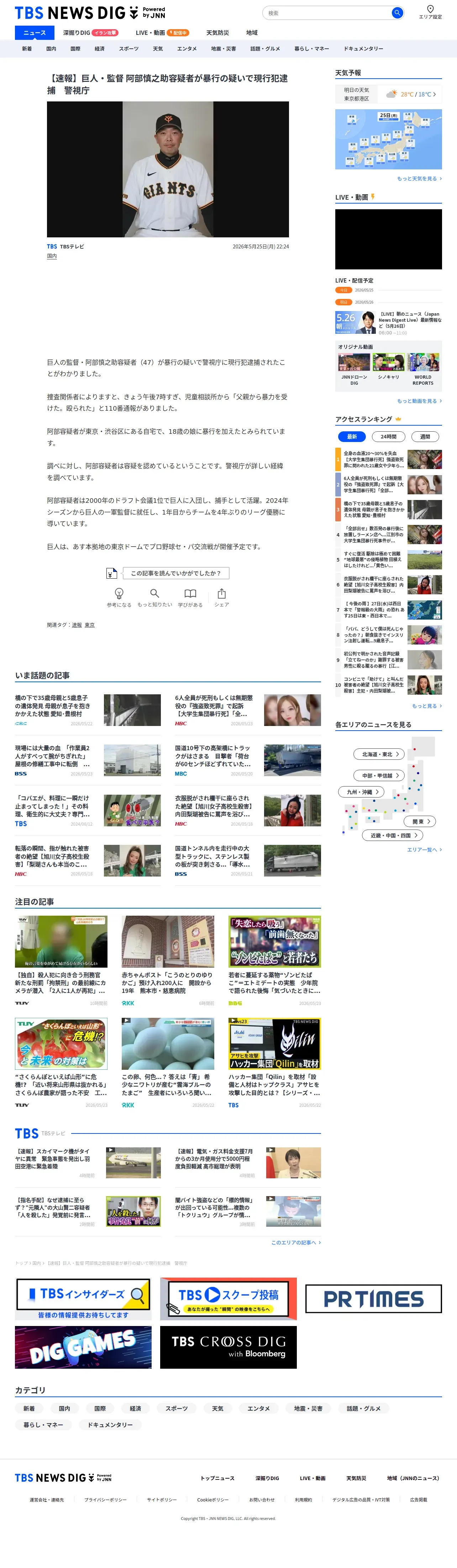Open the エリア一覧へ link
457x1568 pixels.
click(x=424, y=849)
